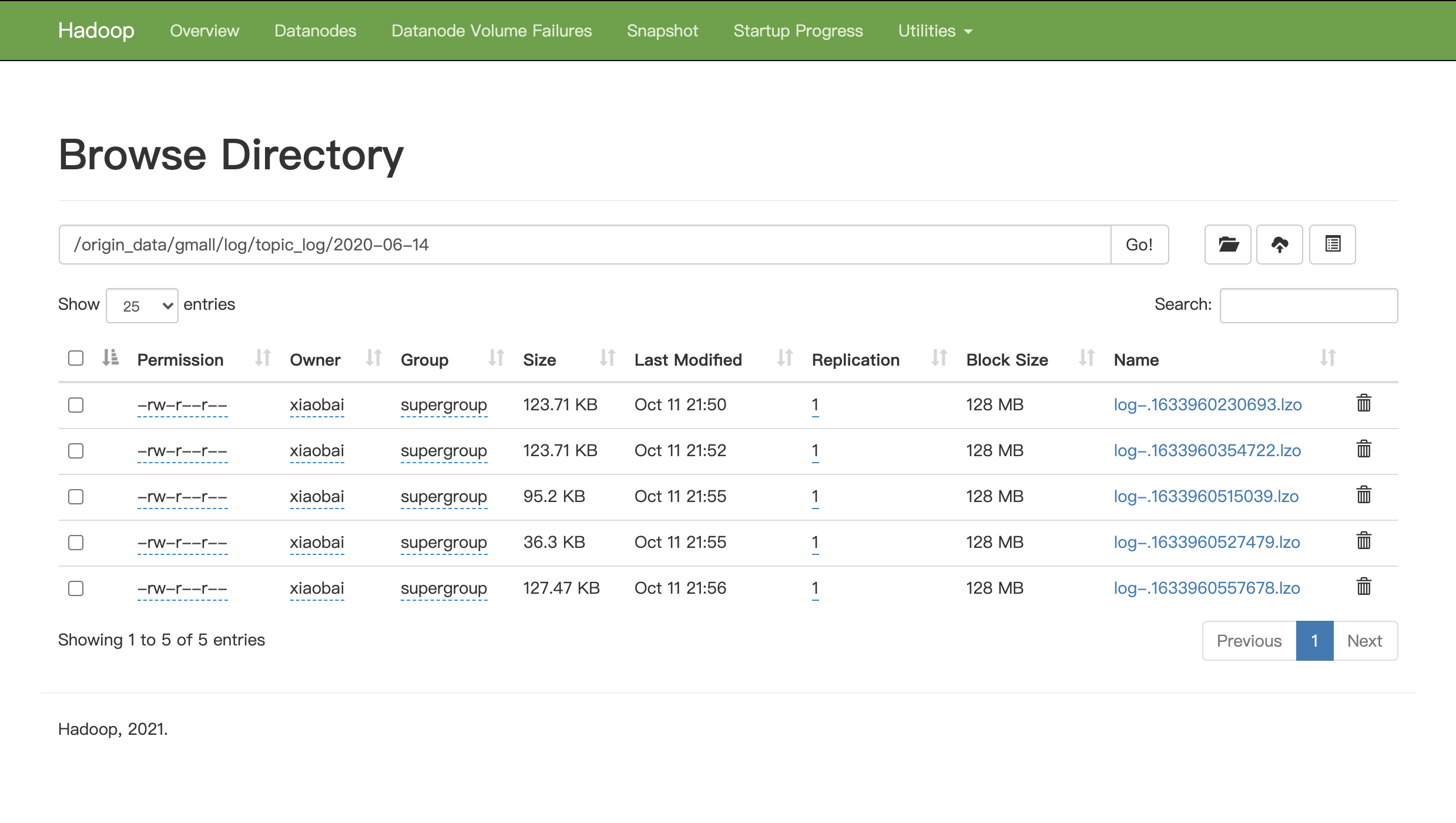The image size is (1456, 823).
Task: Toggle the select-all header checkbox
Action: [76, 358]
